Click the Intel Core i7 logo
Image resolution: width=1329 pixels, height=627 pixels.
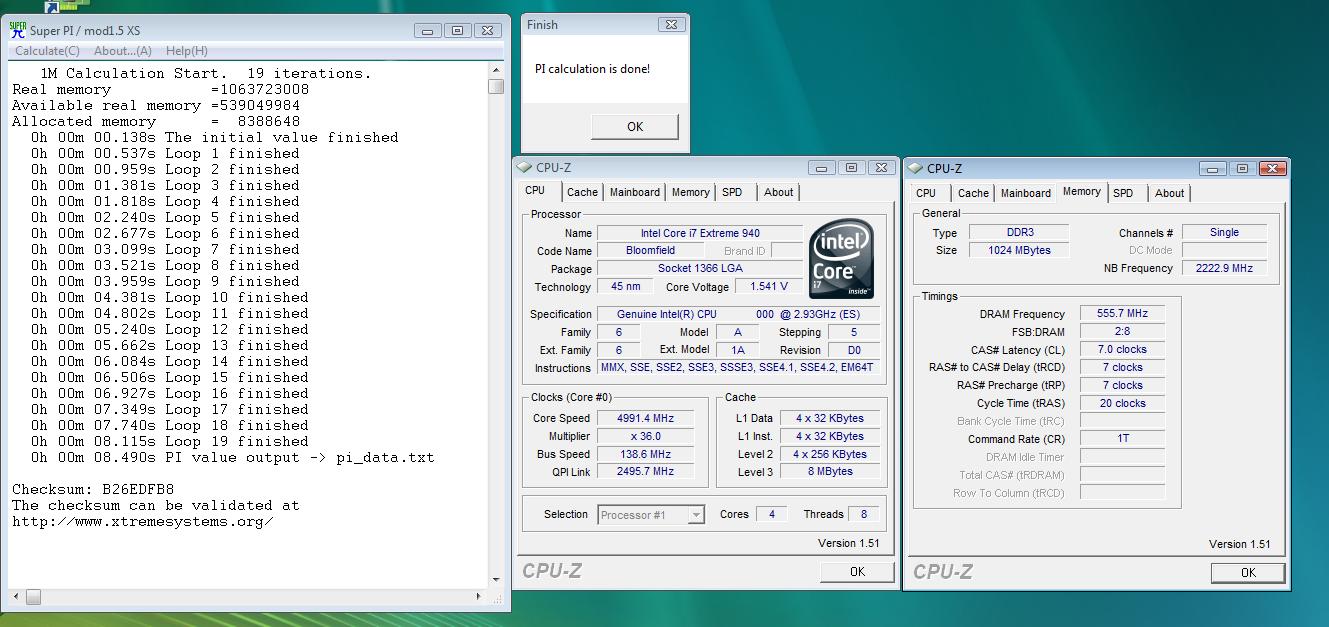coord(841,259)
